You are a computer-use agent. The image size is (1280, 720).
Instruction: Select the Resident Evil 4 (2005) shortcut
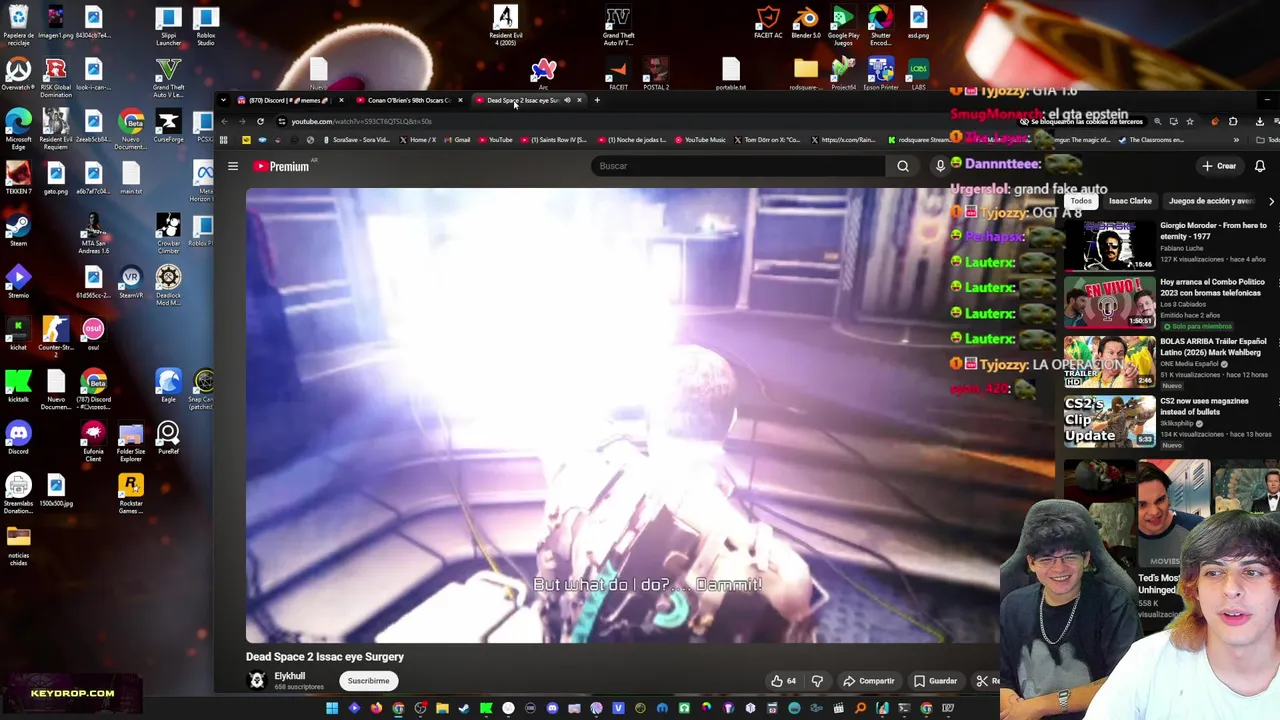pyautogui.click(x=505, y=26)
